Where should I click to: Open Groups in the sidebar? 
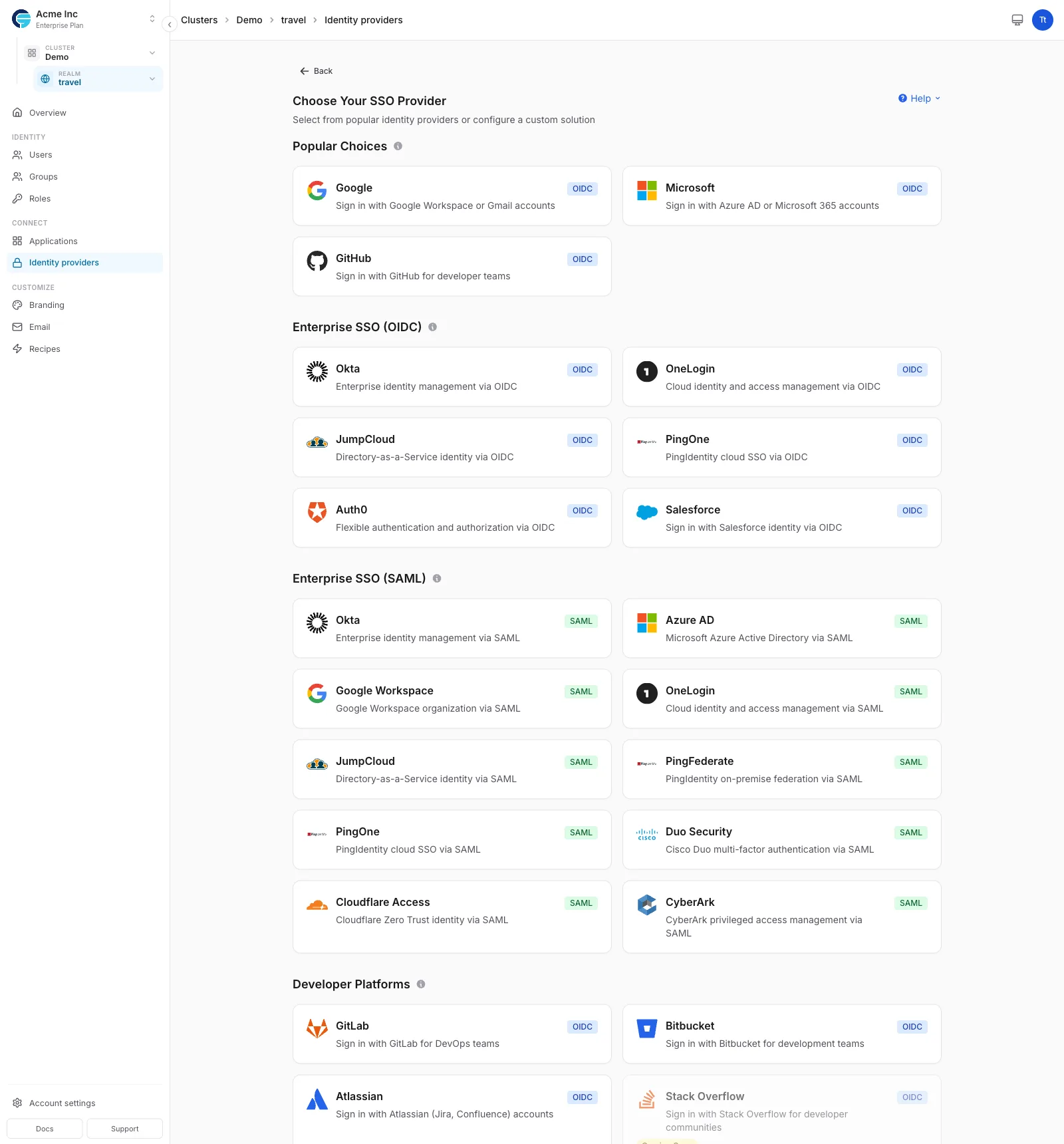(84, 177)
